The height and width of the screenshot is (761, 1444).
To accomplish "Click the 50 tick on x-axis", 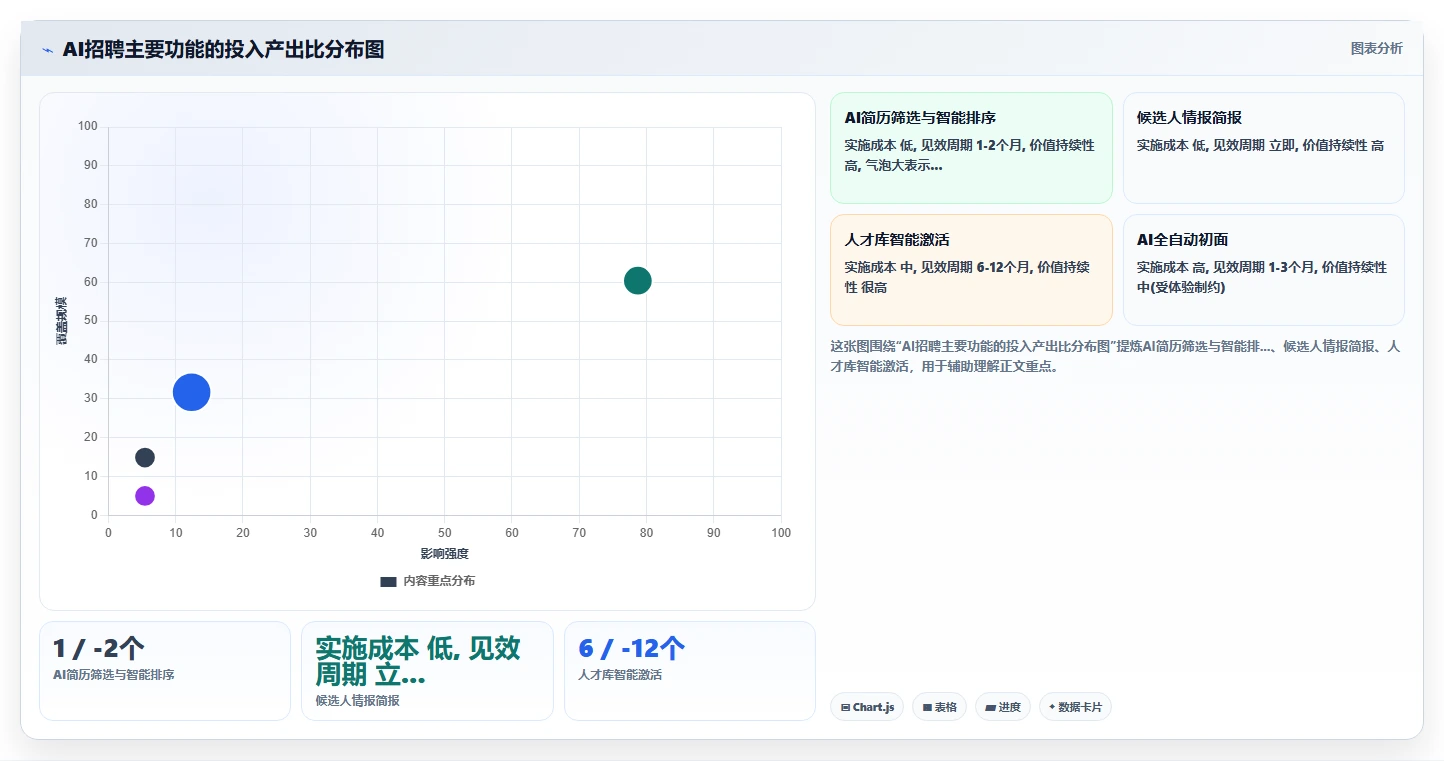I will [x=444, y=533].
